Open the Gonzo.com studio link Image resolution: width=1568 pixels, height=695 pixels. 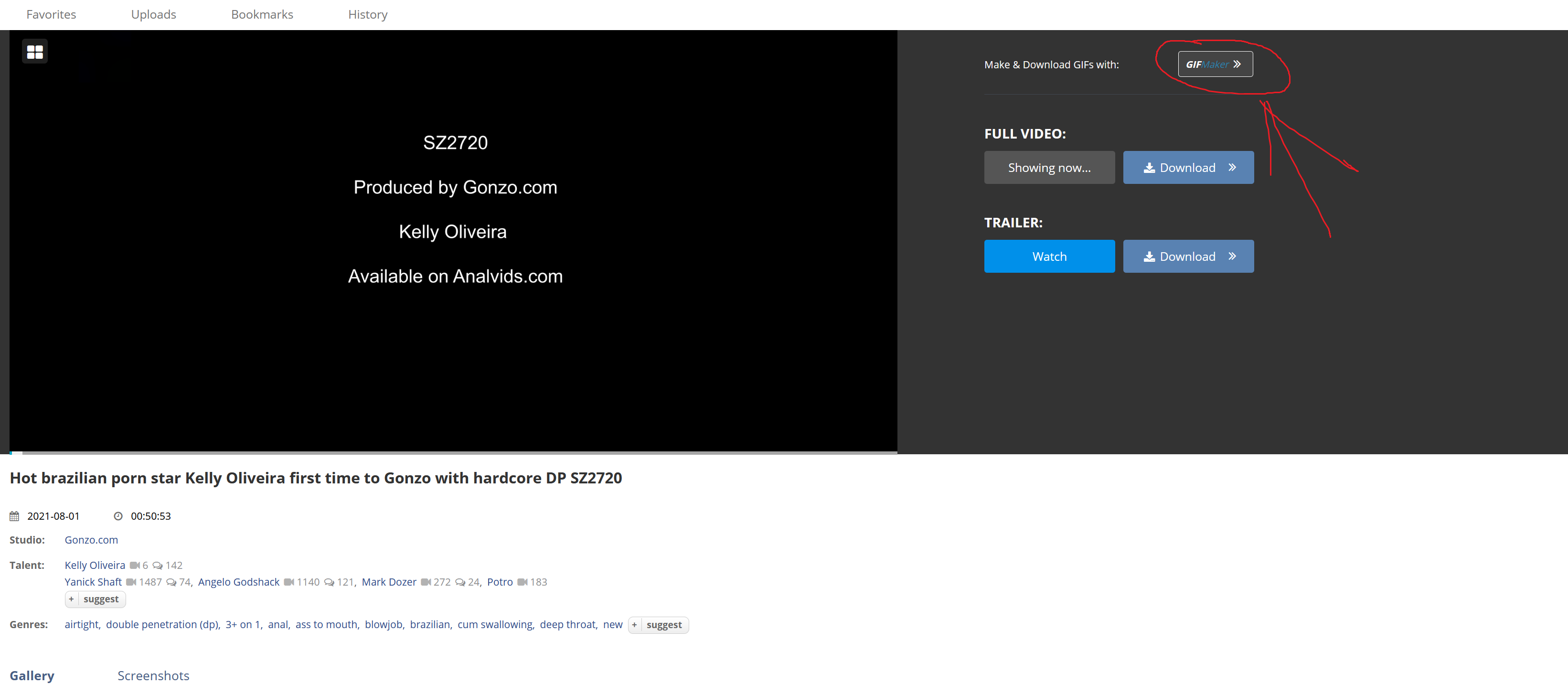tap(91, 540)
